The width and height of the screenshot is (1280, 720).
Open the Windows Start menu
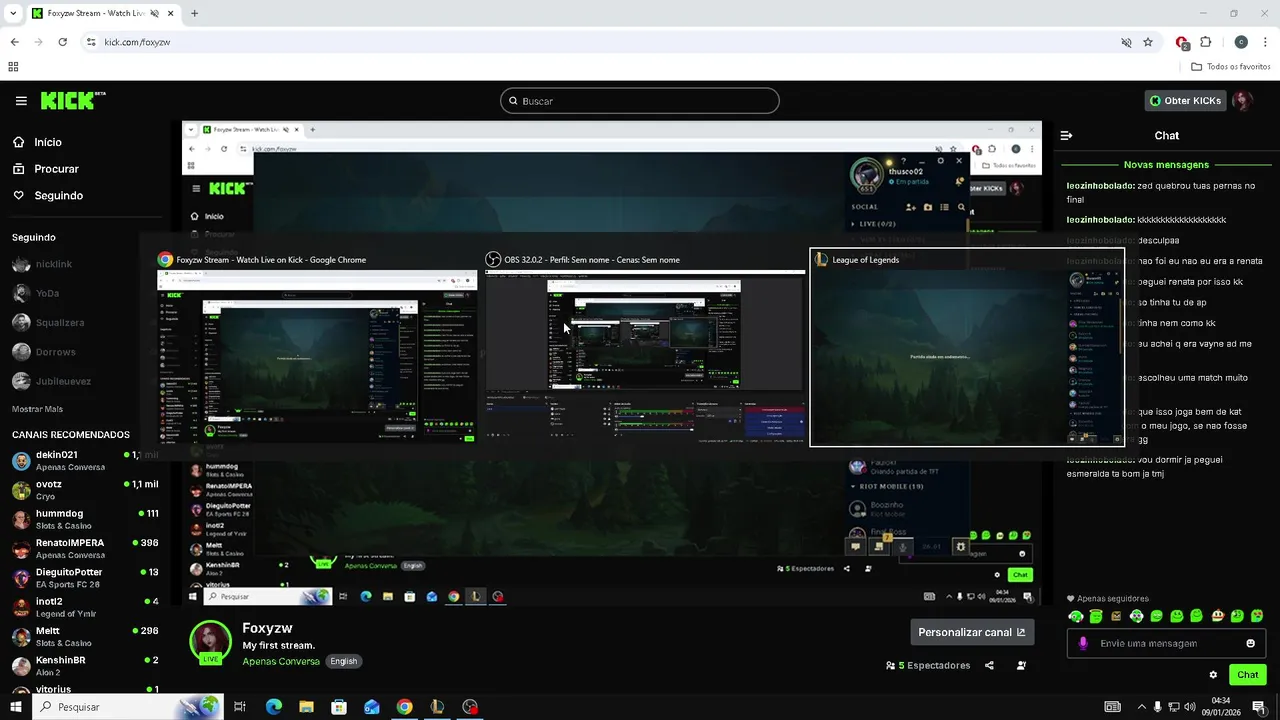point(15,707)
